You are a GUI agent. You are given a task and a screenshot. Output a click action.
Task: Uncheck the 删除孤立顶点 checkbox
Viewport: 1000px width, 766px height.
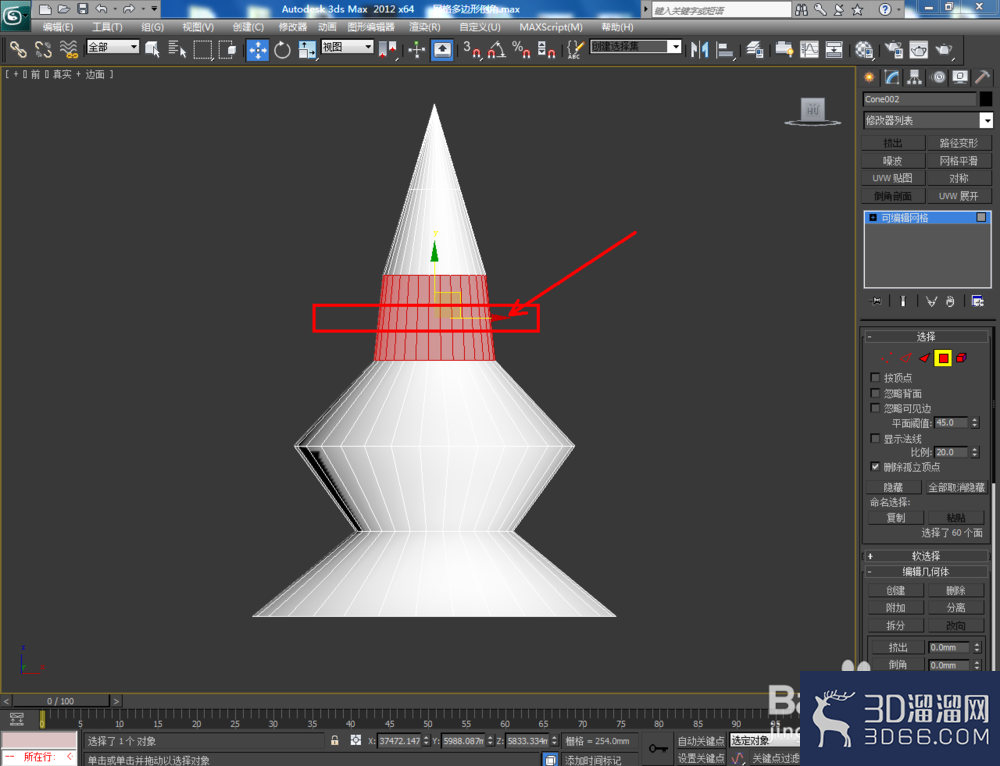[875, 467]
